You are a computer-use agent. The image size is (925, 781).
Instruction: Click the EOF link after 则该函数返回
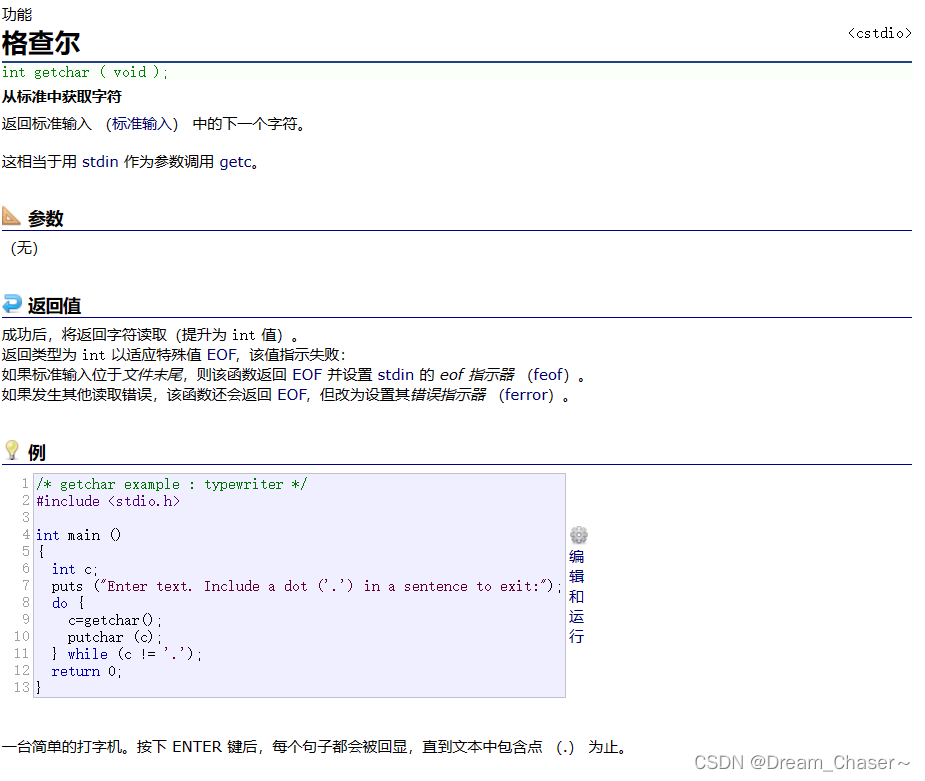[x=307, y=375]
